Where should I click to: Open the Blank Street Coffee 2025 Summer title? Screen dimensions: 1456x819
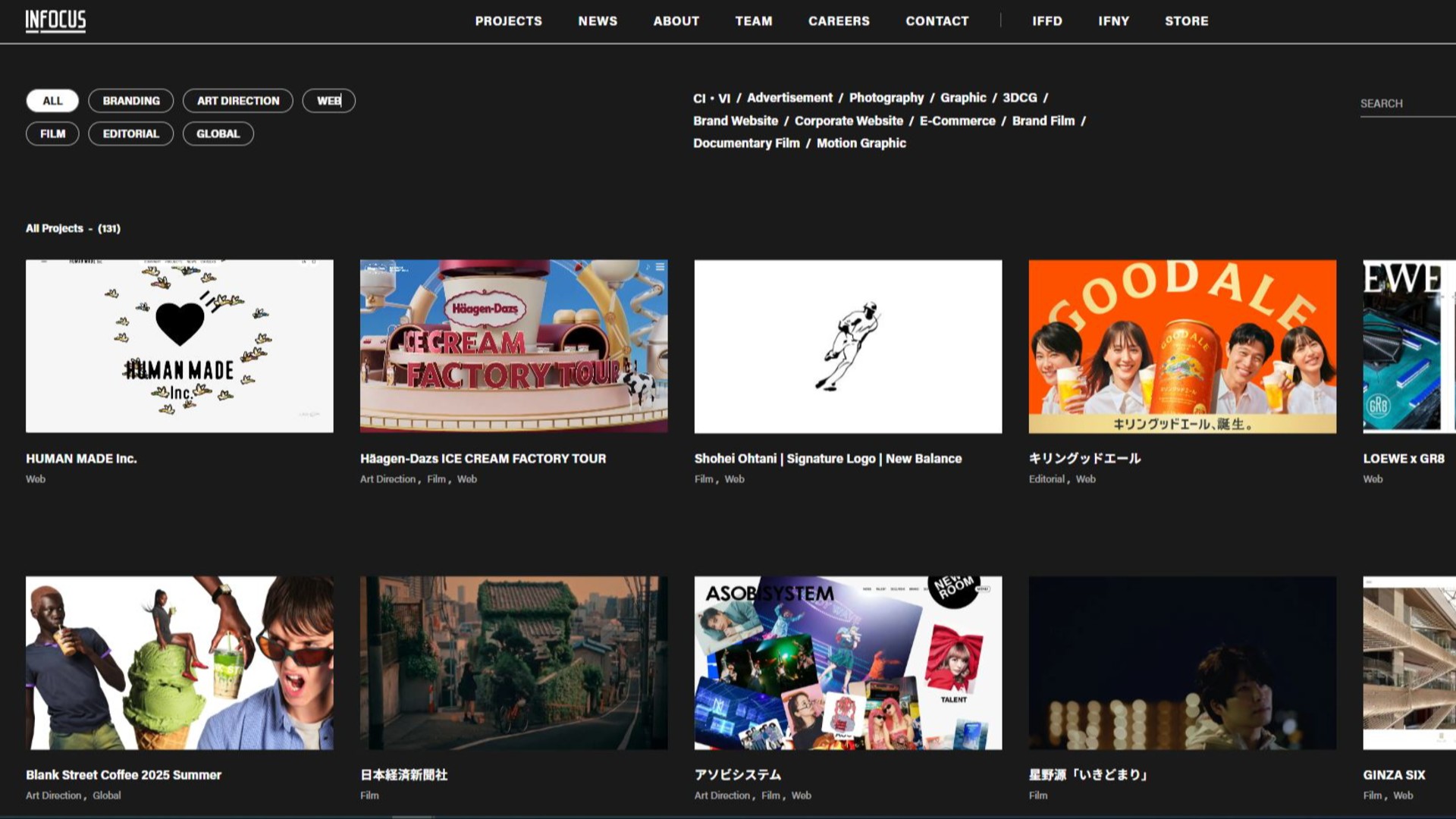click(x=124, y=775)
